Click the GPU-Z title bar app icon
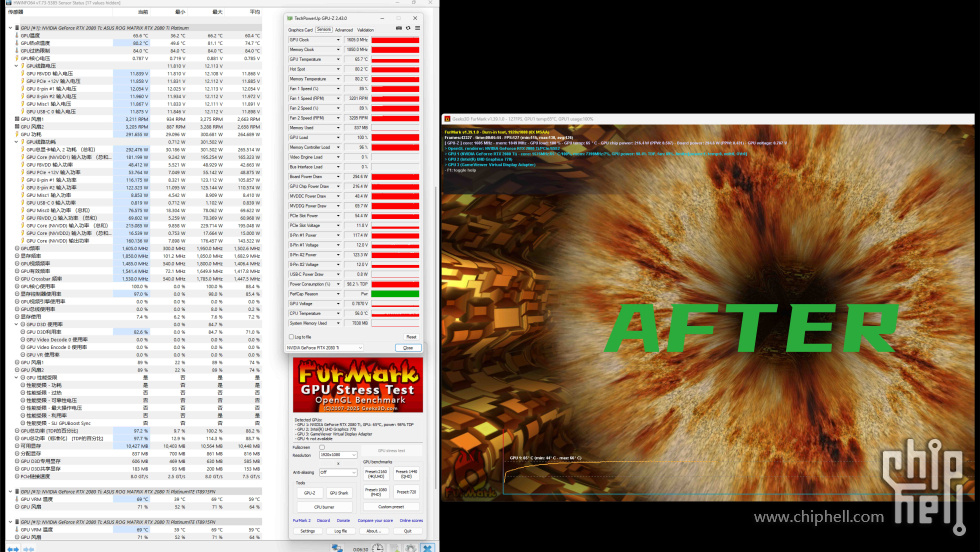The width and height of the screenshot is (980, 552). click(x=289, y=18)
